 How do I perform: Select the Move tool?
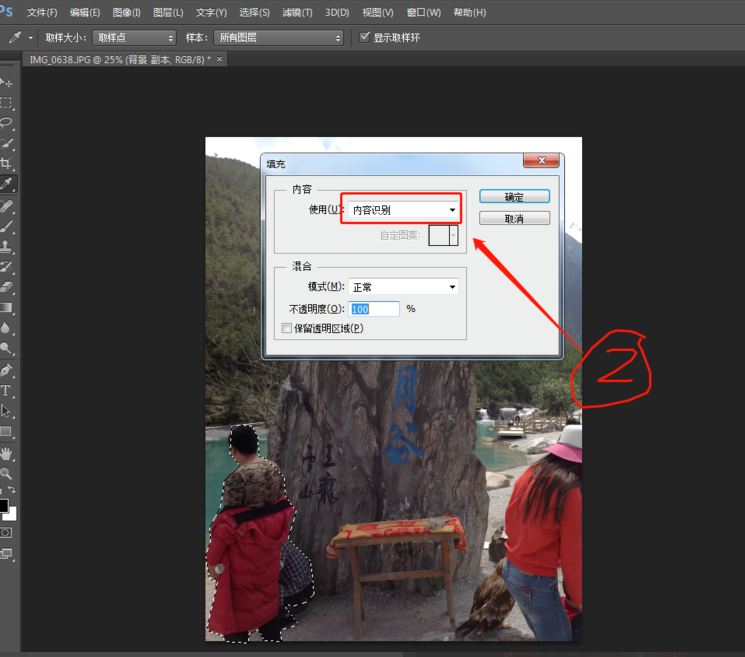6,82
